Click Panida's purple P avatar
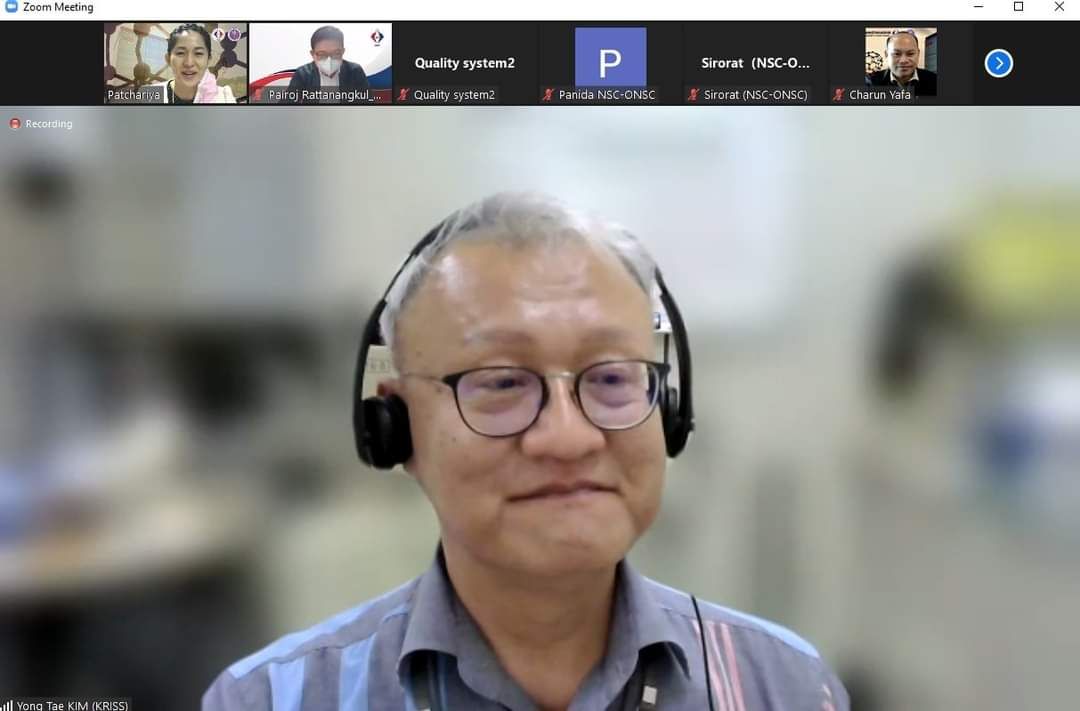This screenshot has width=1080, height=711. [x=610, y=57]
